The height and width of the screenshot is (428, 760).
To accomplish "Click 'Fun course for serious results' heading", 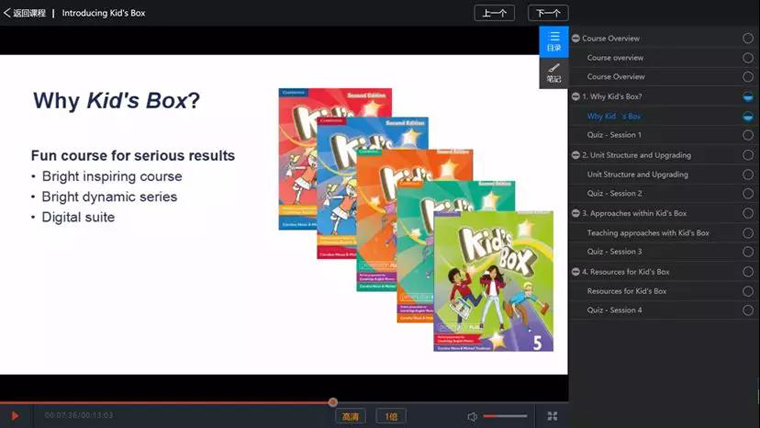I will 133,156.
